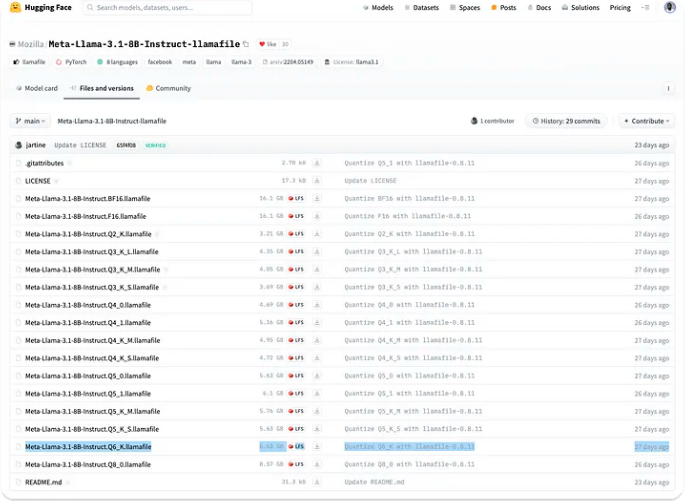Open the Solutions menu
The height and width of the screenshot is (501, 687).
point(581,7)
